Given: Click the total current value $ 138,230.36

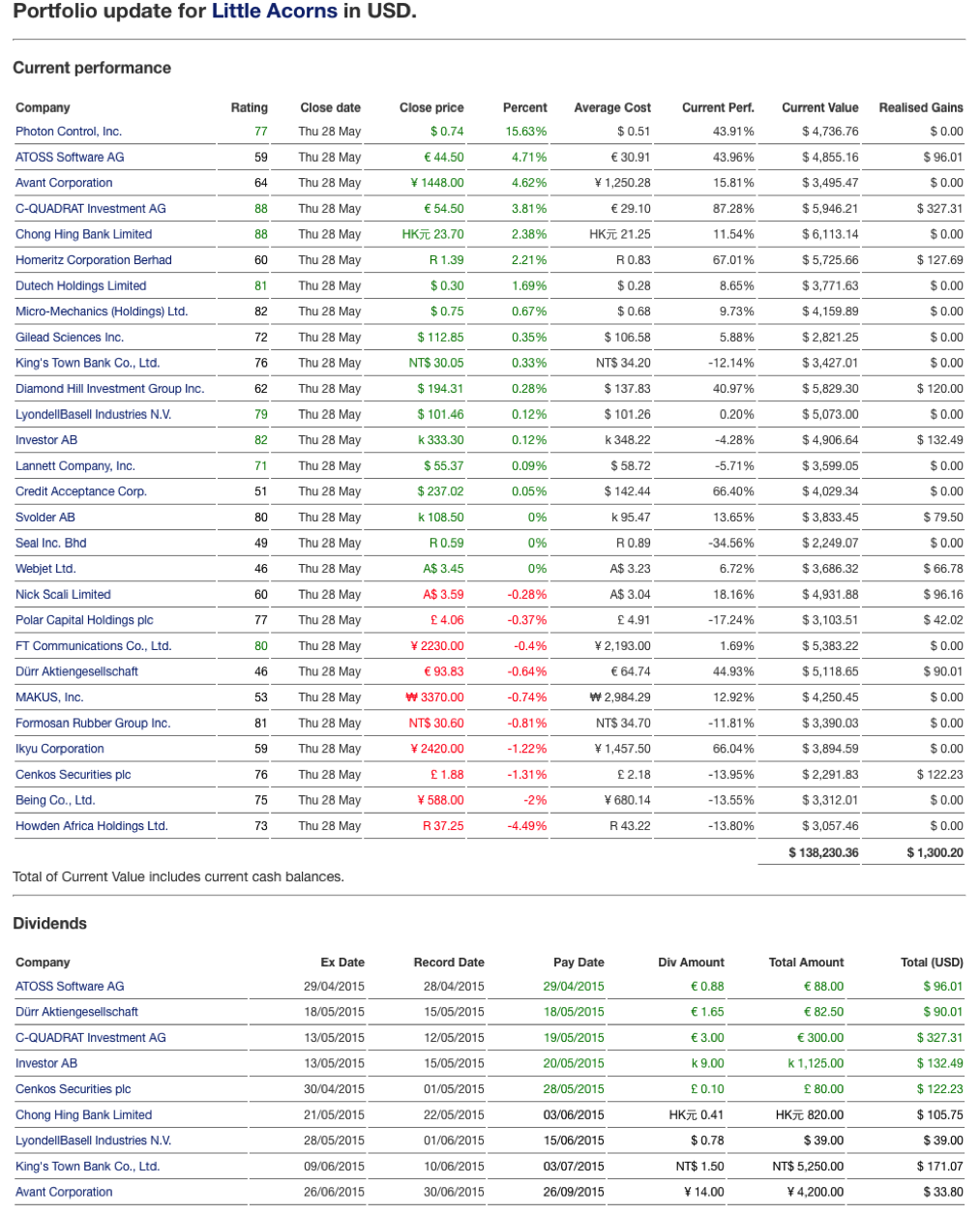Looking at the screenshot, I should click(823, 853).
